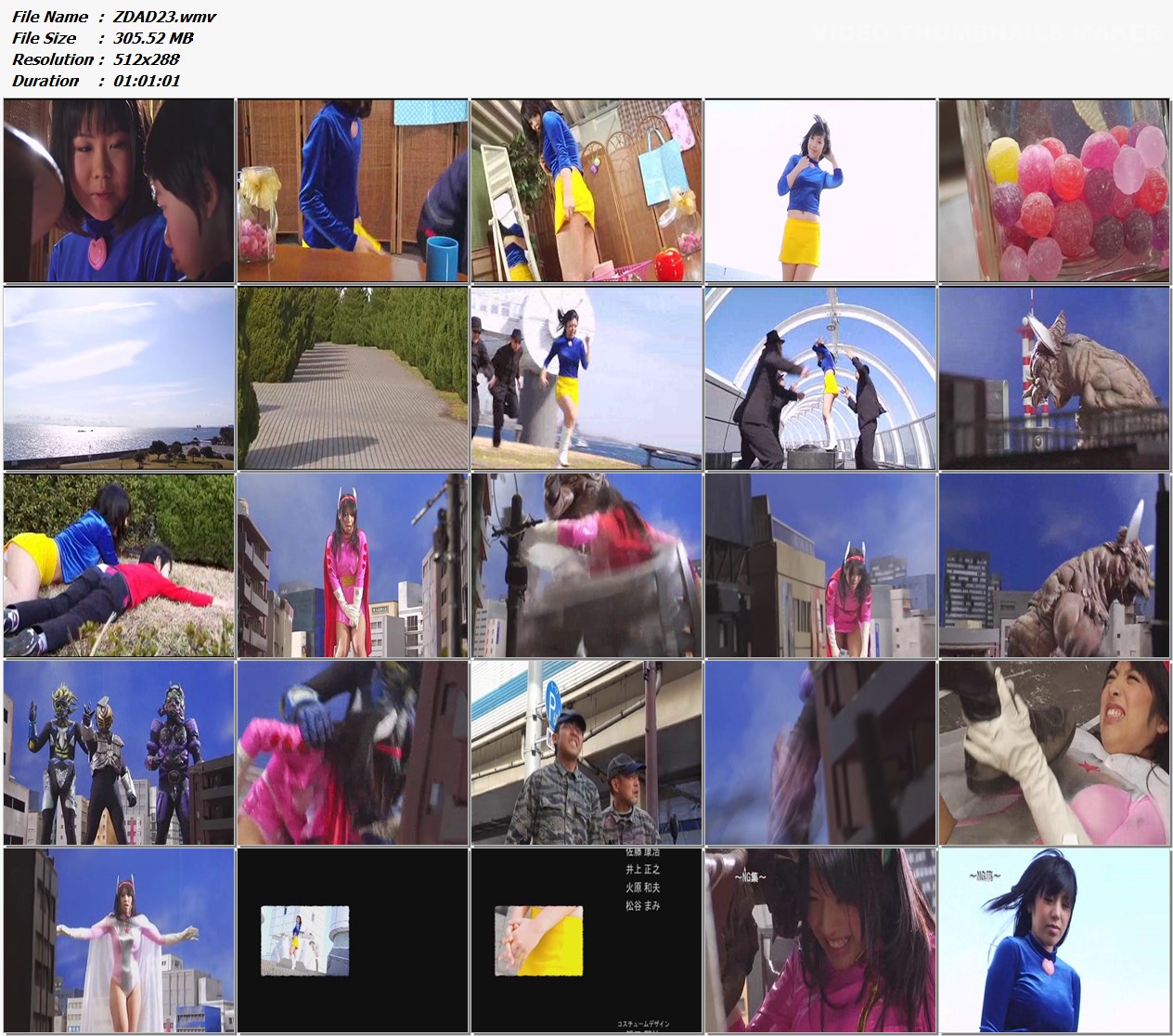Click the duration value 01:01:01

(x=147, y=81)
